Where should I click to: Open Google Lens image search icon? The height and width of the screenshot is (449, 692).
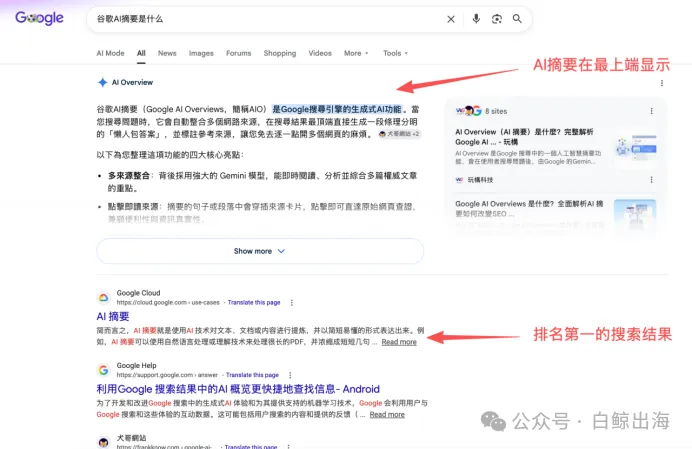496,19
